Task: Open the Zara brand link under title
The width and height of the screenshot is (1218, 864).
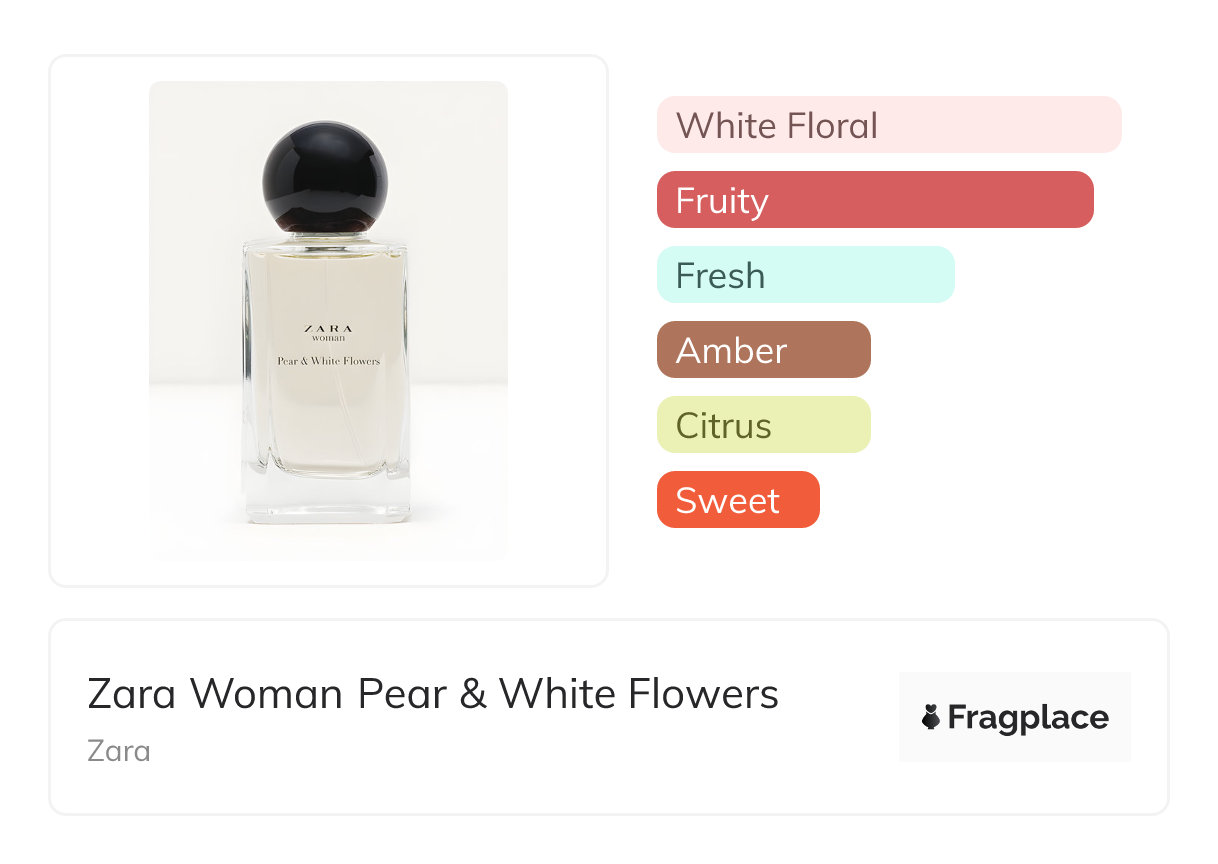Action: click(119, 750)
